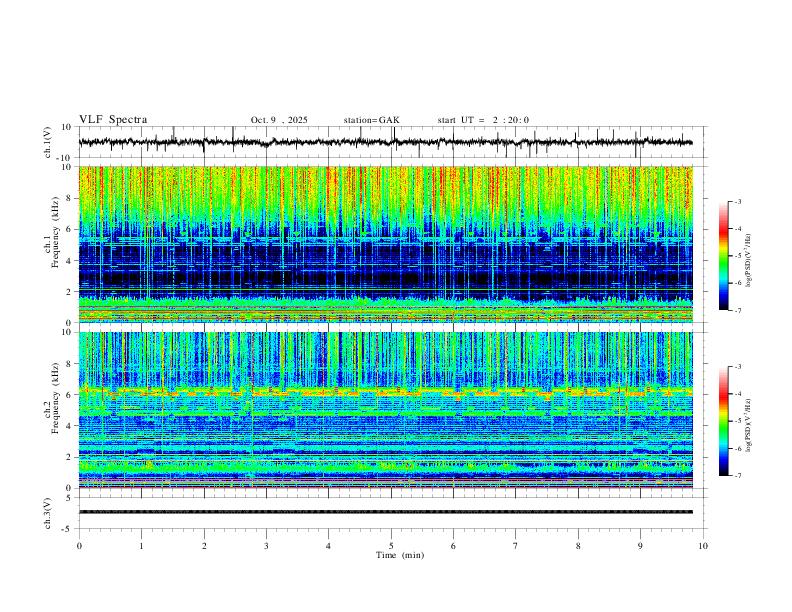792x612 pixels.
Task: Select the ch.1 spectrogram color bar
Action: (x=723, y=256)
